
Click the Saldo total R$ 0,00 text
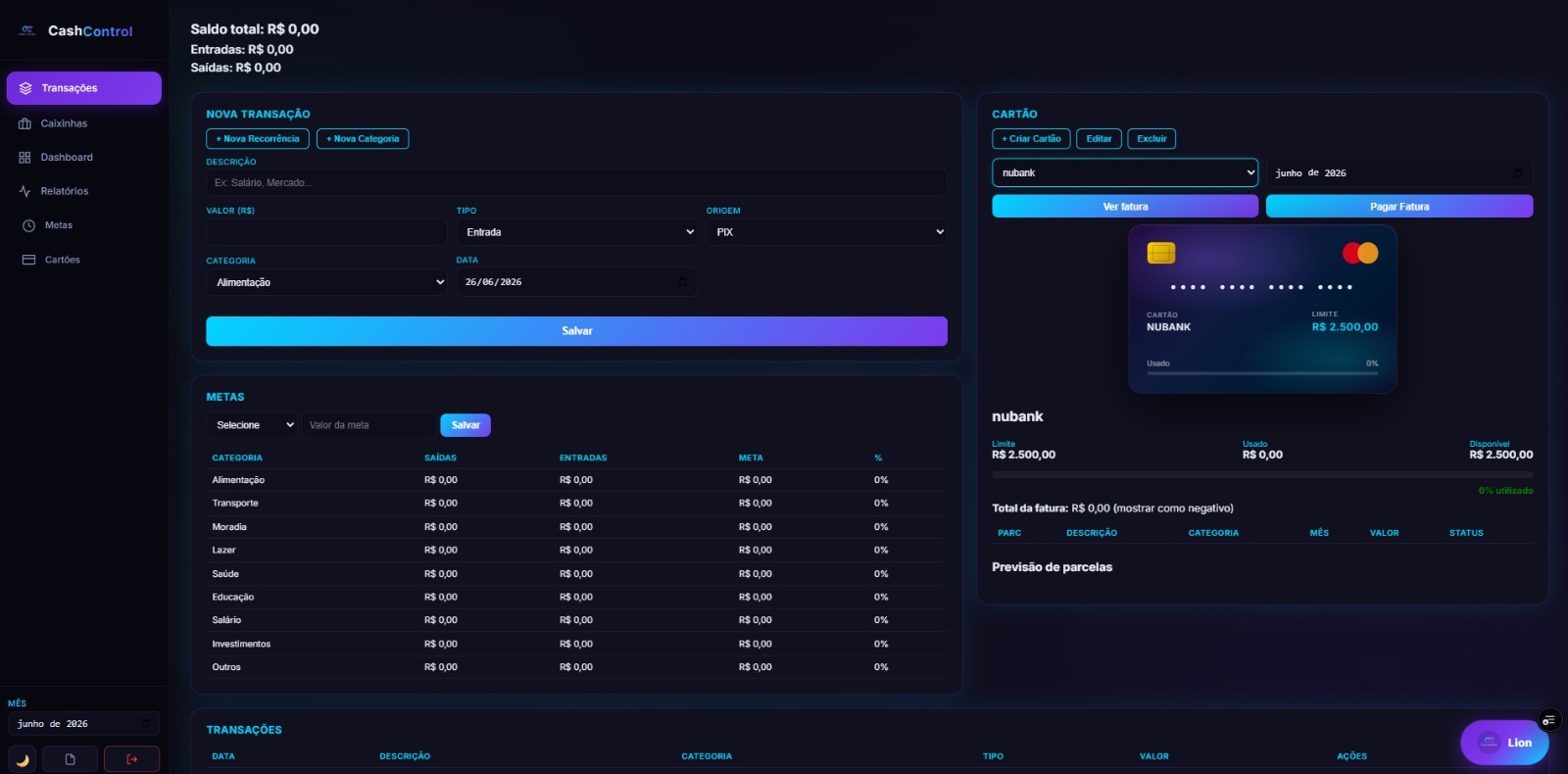(255, 29)
